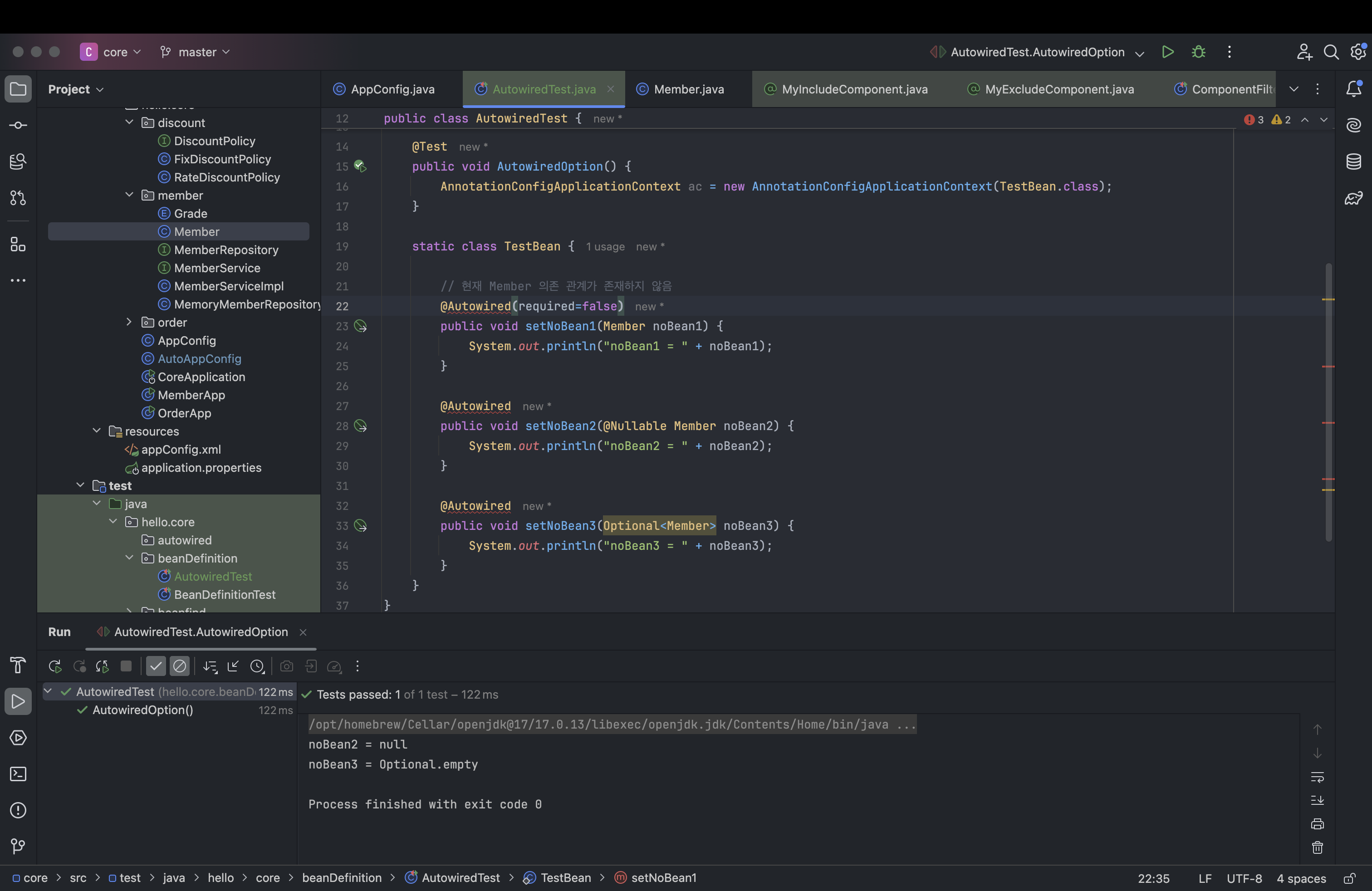Image resolution: width=1372 pixels, height=891 pixels.
Task: Open the Commit tool window icon
Action: coord(18,125)
